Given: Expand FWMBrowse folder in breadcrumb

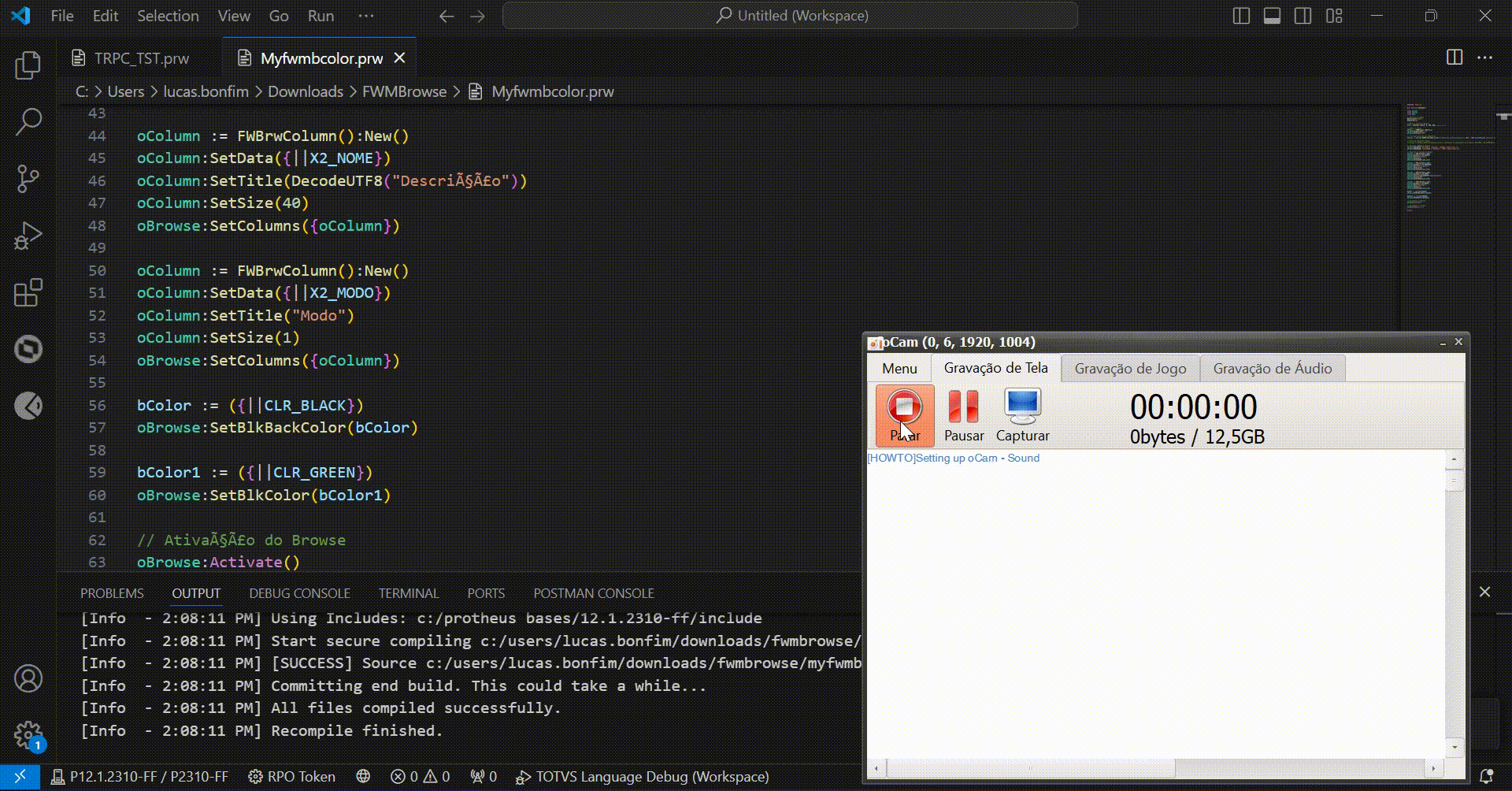Looking at the screenshot, I should pyautogui.click(x=404, y=91).
